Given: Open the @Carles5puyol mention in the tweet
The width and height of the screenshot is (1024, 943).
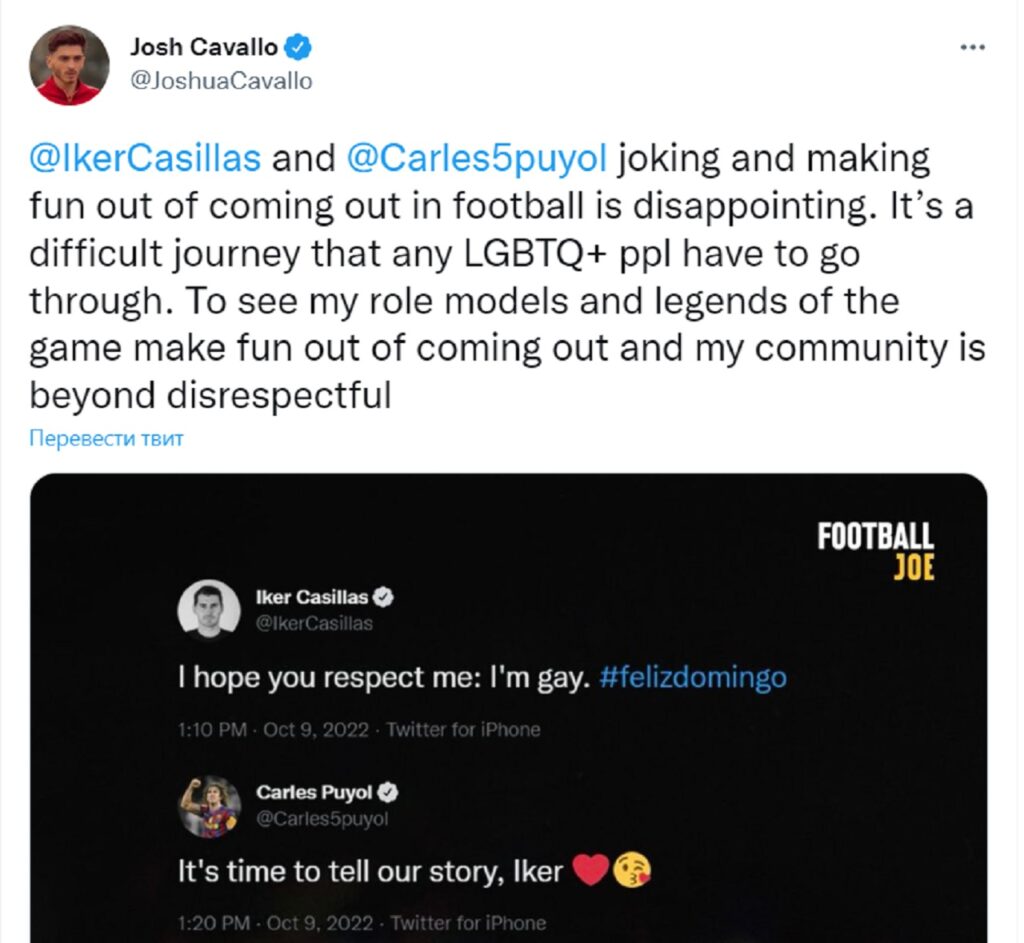Looking at the screenshot, I should click(477, 159).
